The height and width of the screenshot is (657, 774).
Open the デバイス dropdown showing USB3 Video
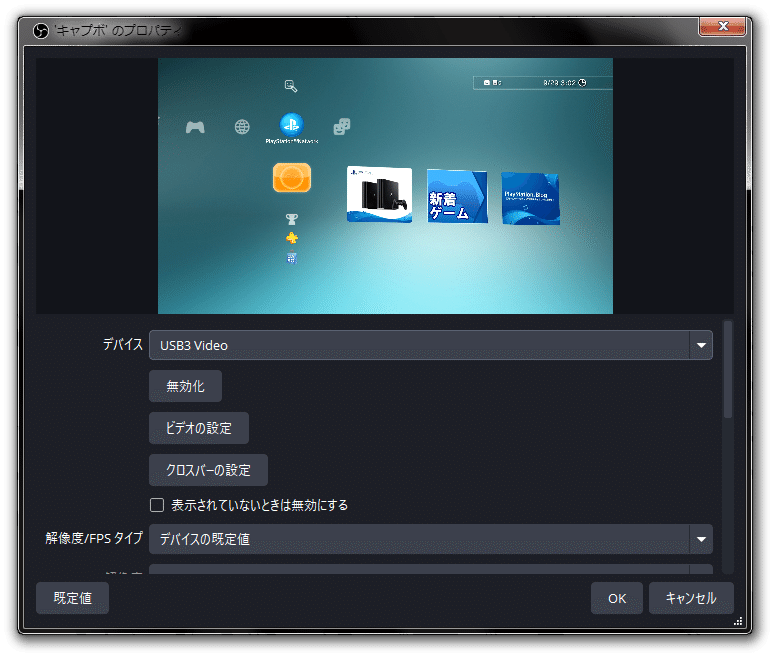430,345
